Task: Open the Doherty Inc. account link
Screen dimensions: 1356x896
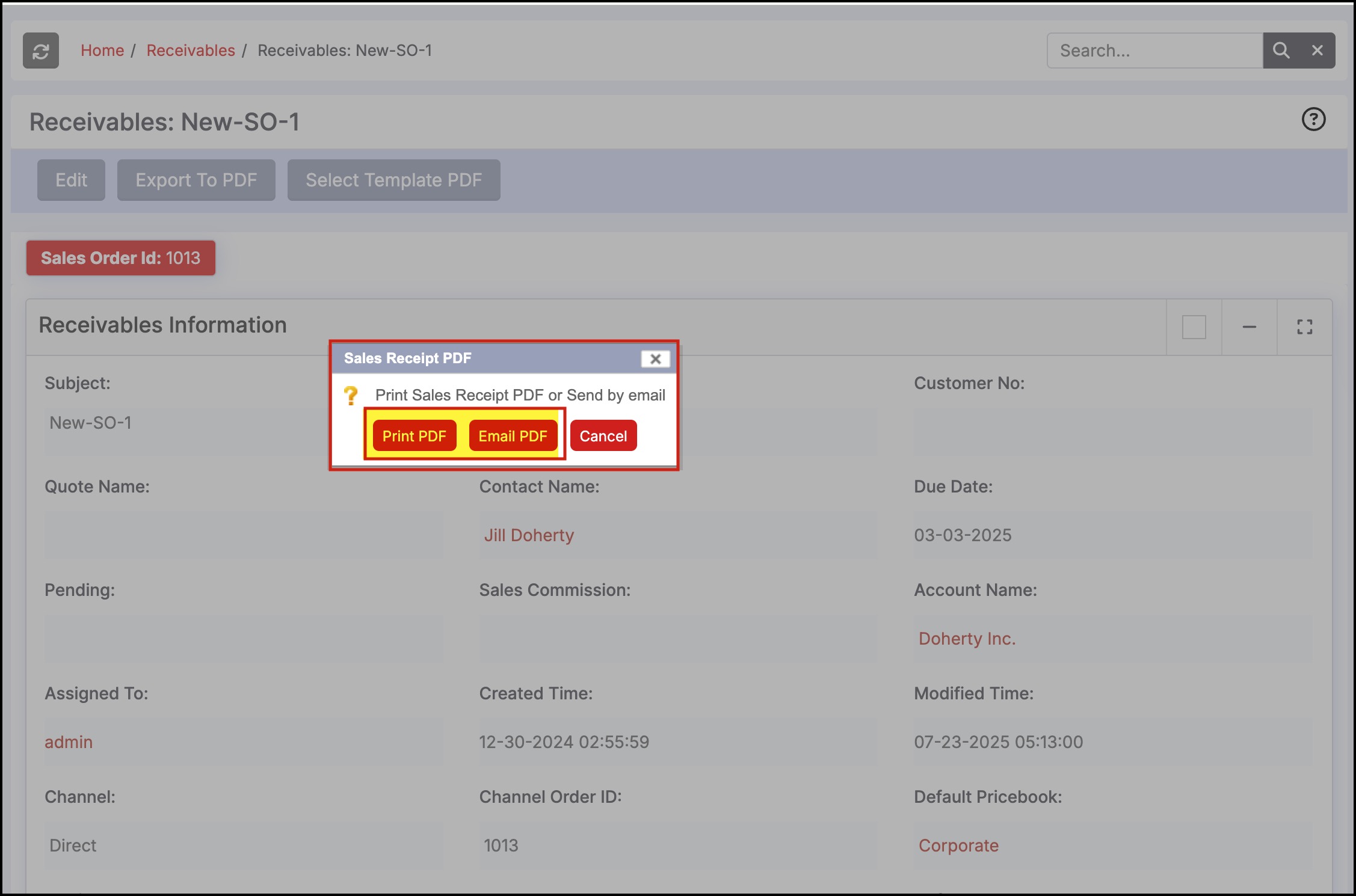Action: pyautogui.click(x=967, y=639)
